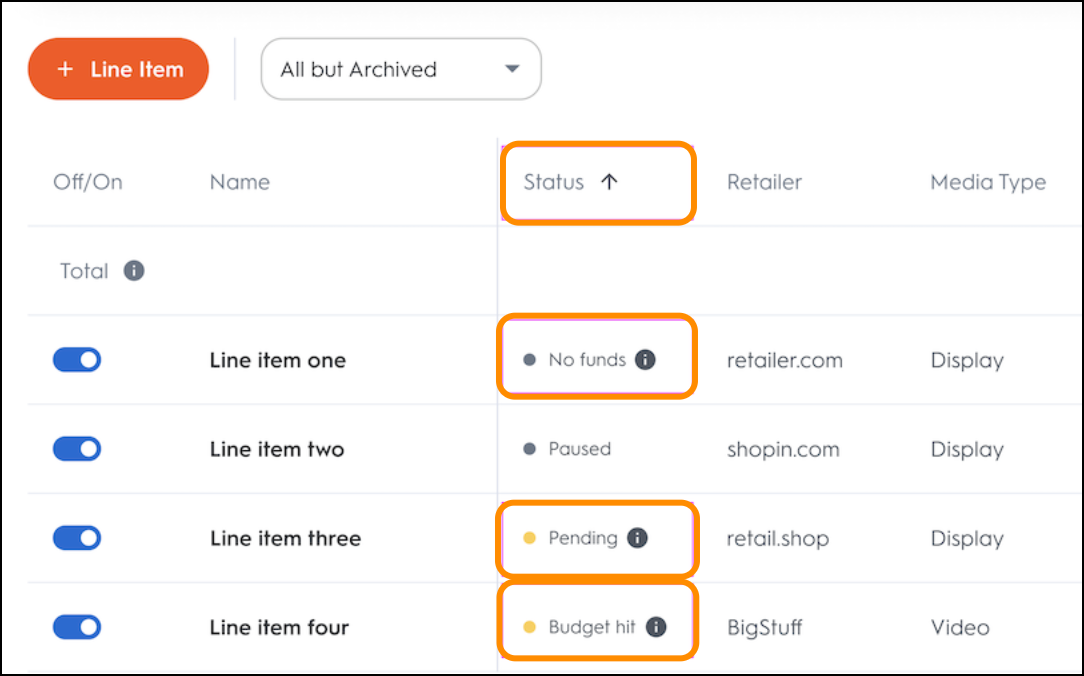Disable the Line item three switch

click(77, 538)
